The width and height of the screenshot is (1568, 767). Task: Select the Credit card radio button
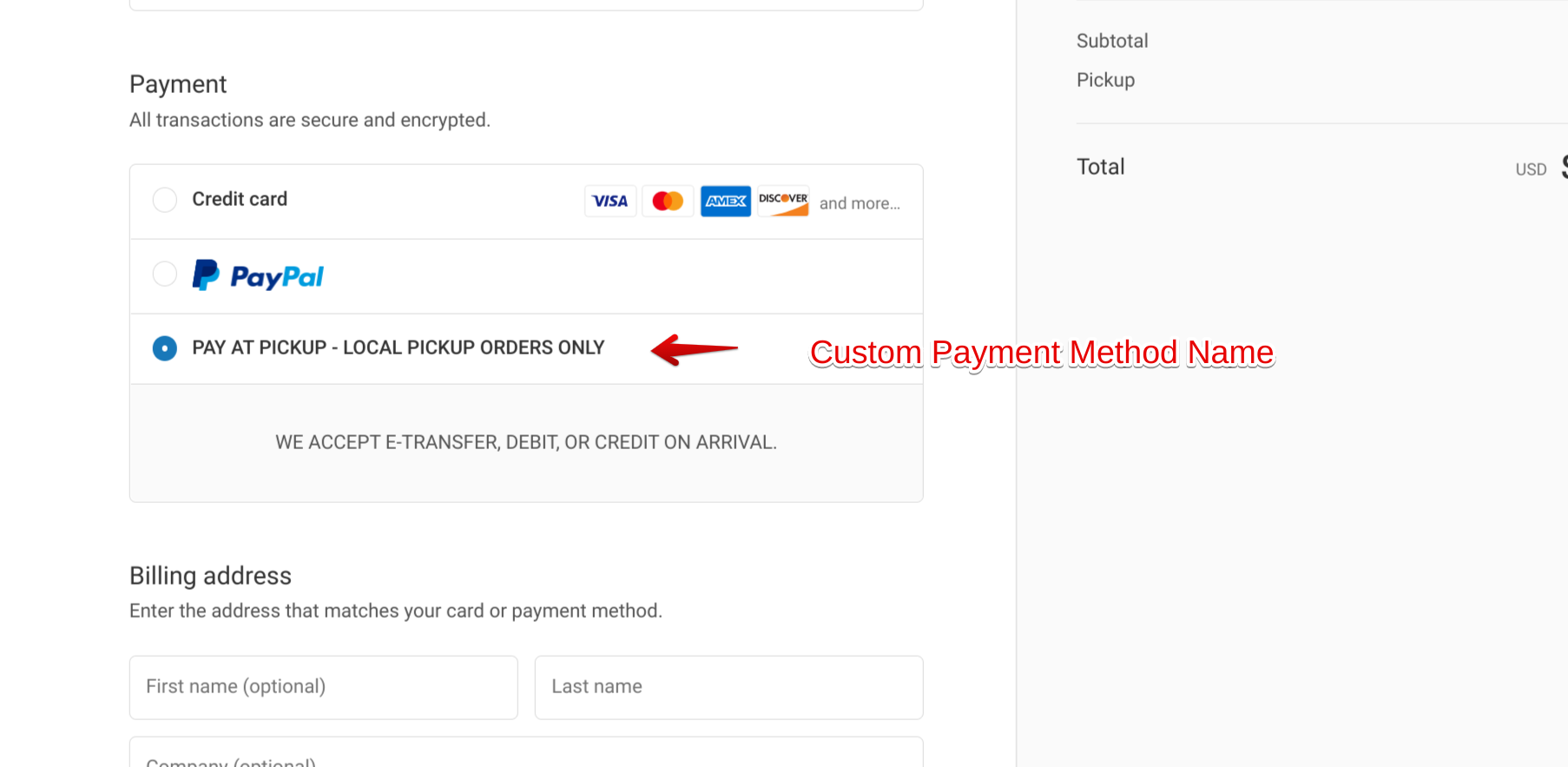[x=165, y=200]
